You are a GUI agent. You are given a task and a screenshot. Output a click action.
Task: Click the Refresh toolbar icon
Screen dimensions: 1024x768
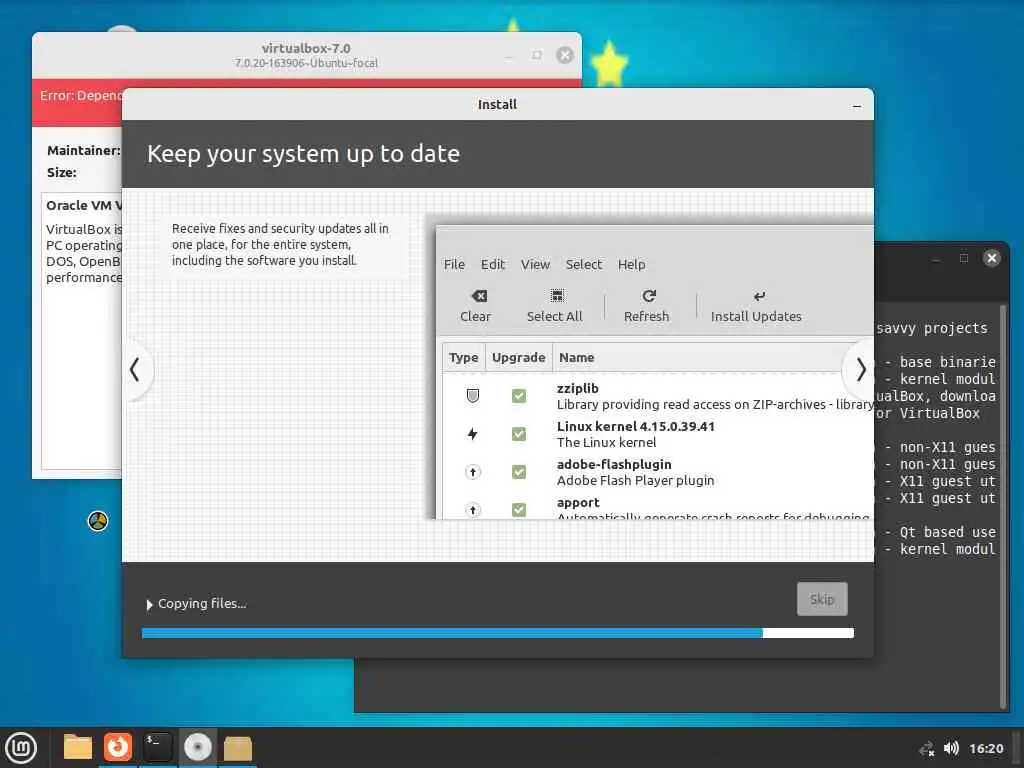tap(648, 296)
